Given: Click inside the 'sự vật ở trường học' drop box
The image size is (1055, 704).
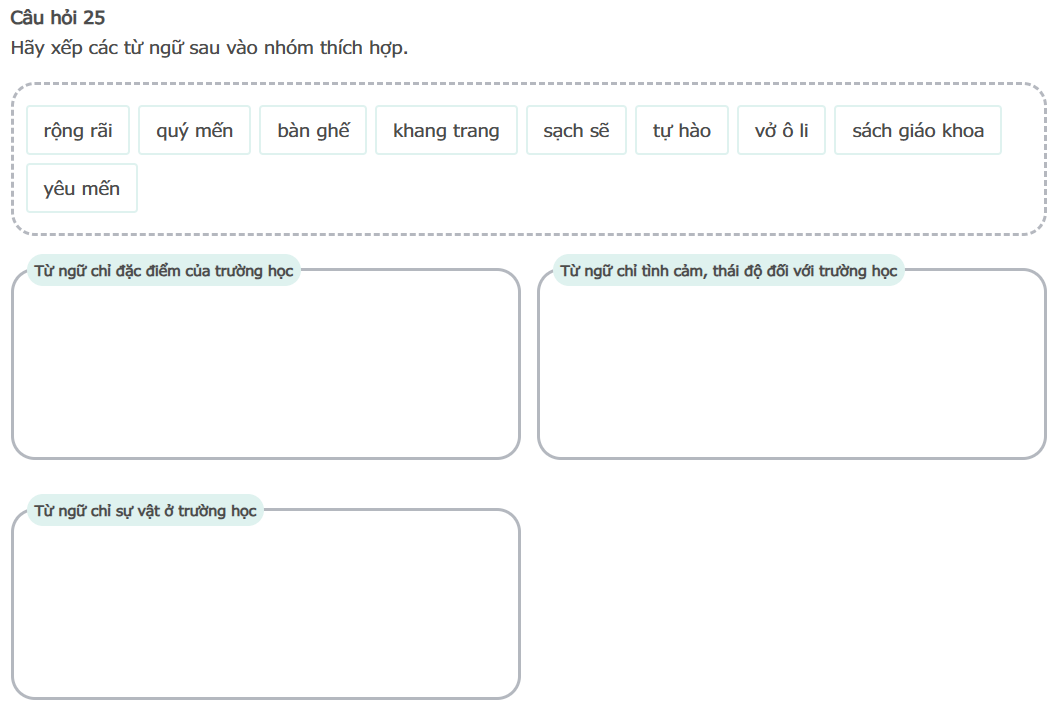Looking at the screenshot, I should click(x=266, y=612).
